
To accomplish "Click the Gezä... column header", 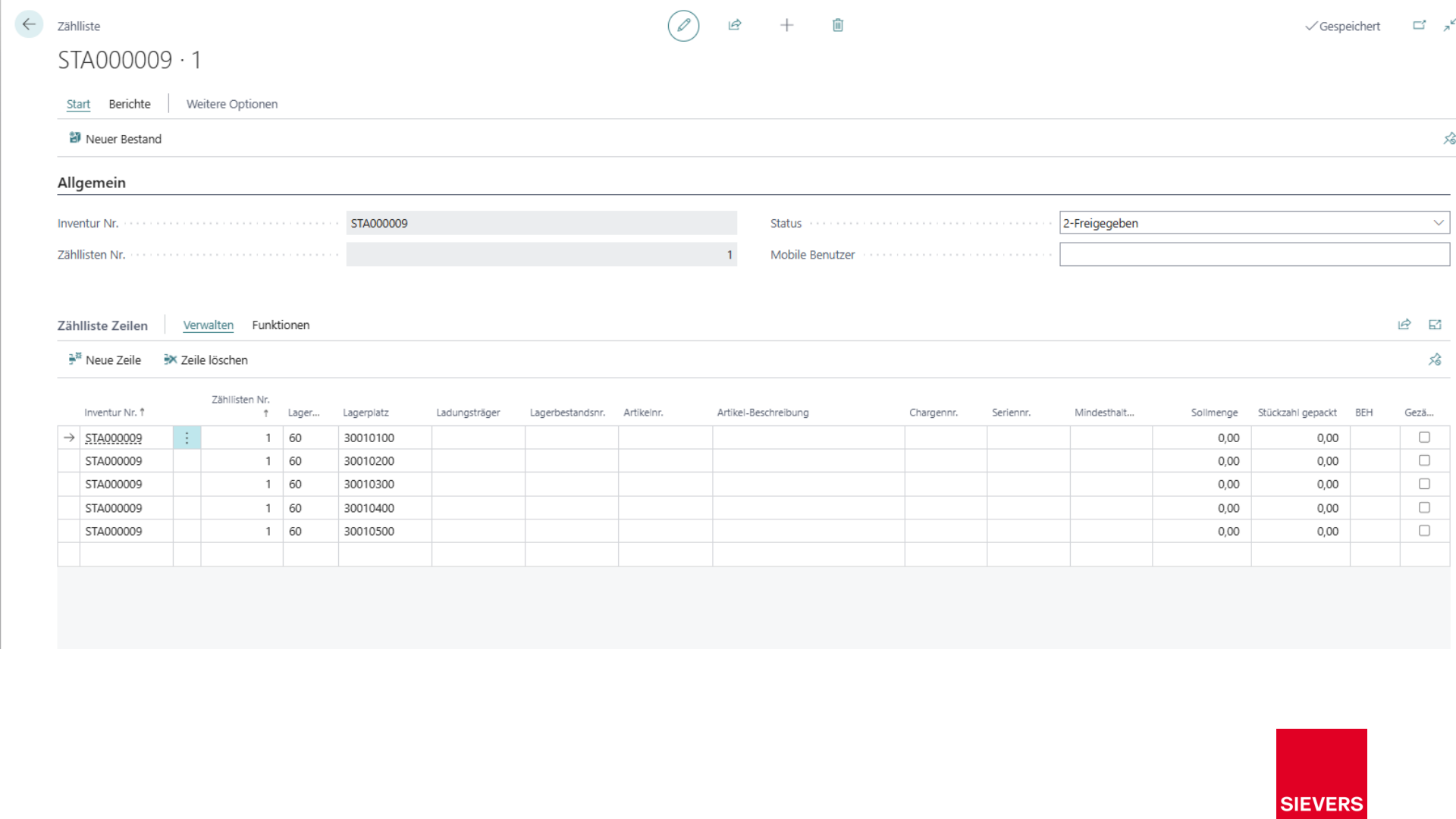I will pos(1419,413).
